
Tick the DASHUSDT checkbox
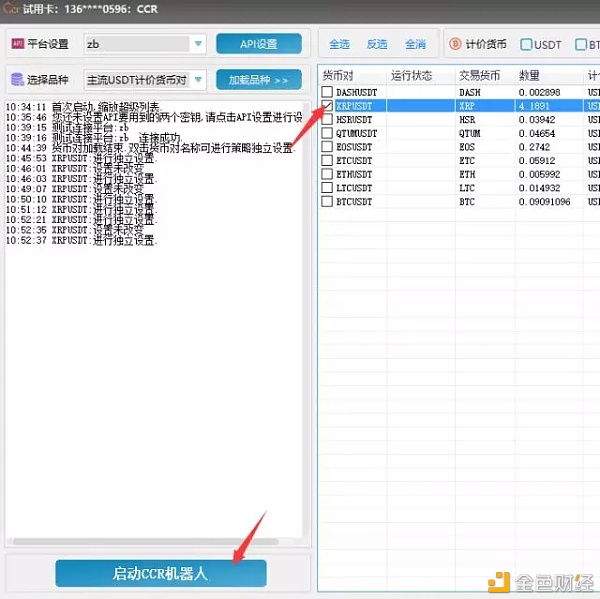coord(327,92)
